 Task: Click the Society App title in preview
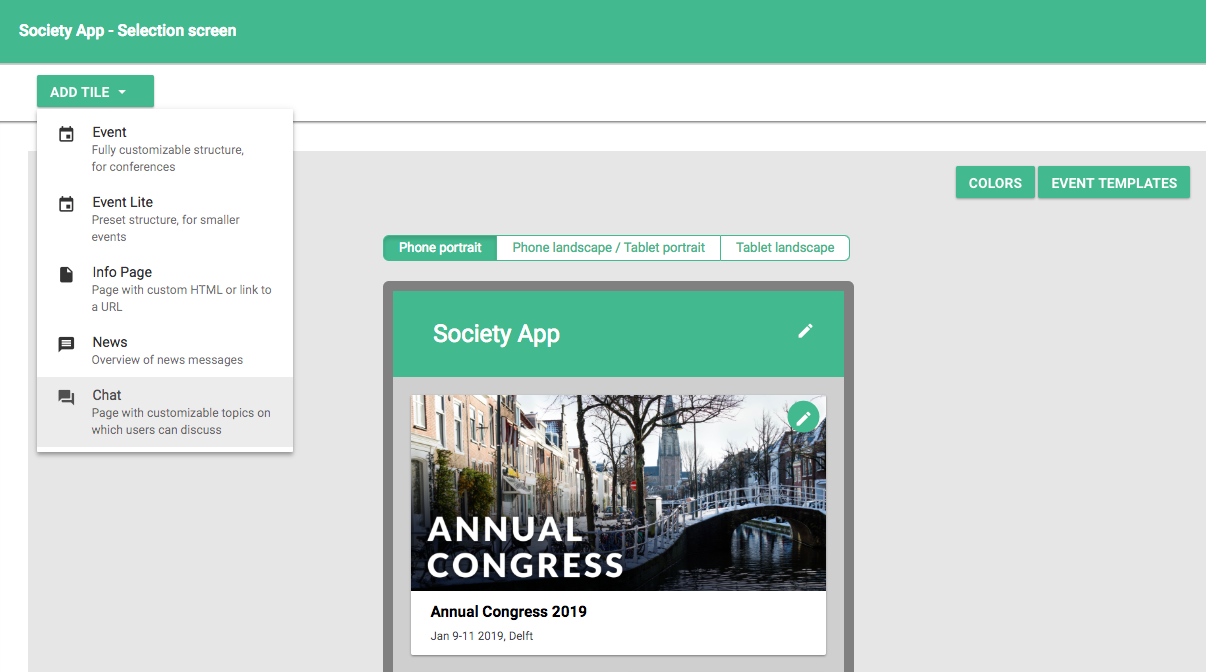click(x=496, y=334)
